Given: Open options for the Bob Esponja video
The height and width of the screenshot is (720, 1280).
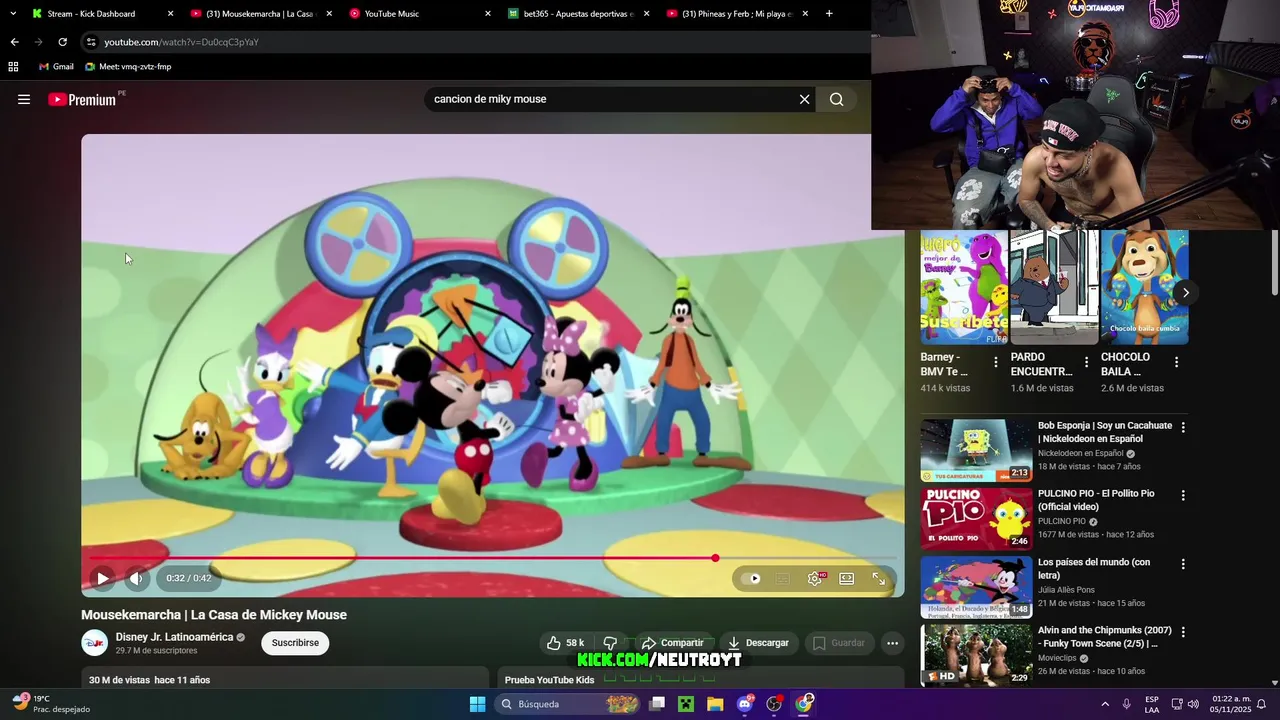Looking at the screenshot, I should [x=1183, y=427].
